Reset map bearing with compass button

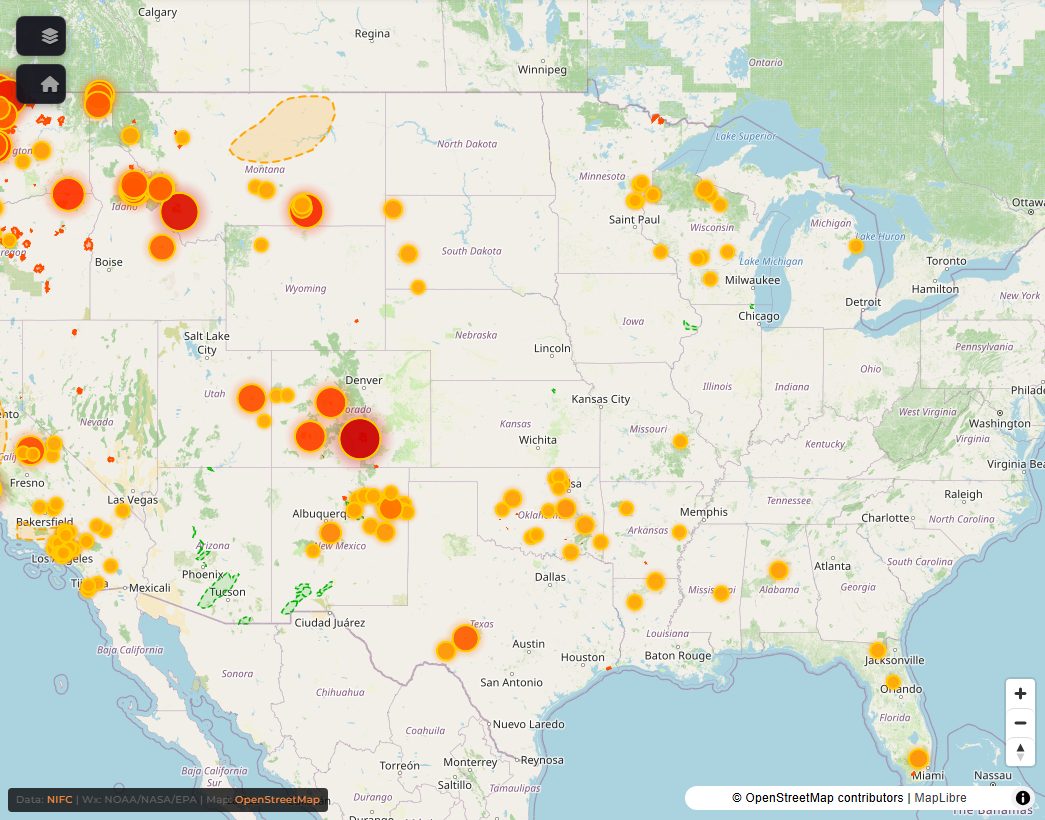[x=1020, y=751]
